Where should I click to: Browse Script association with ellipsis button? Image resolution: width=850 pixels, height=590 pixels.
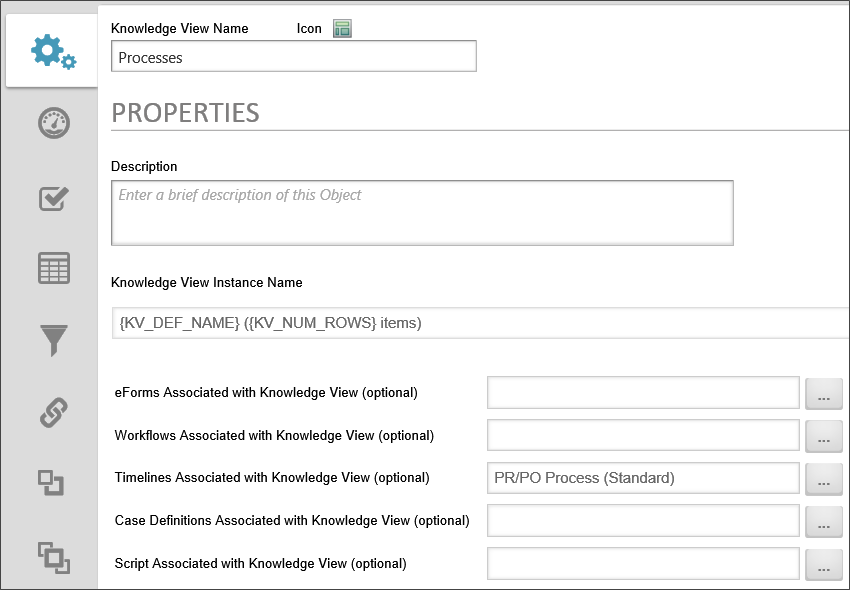[824, 565]
